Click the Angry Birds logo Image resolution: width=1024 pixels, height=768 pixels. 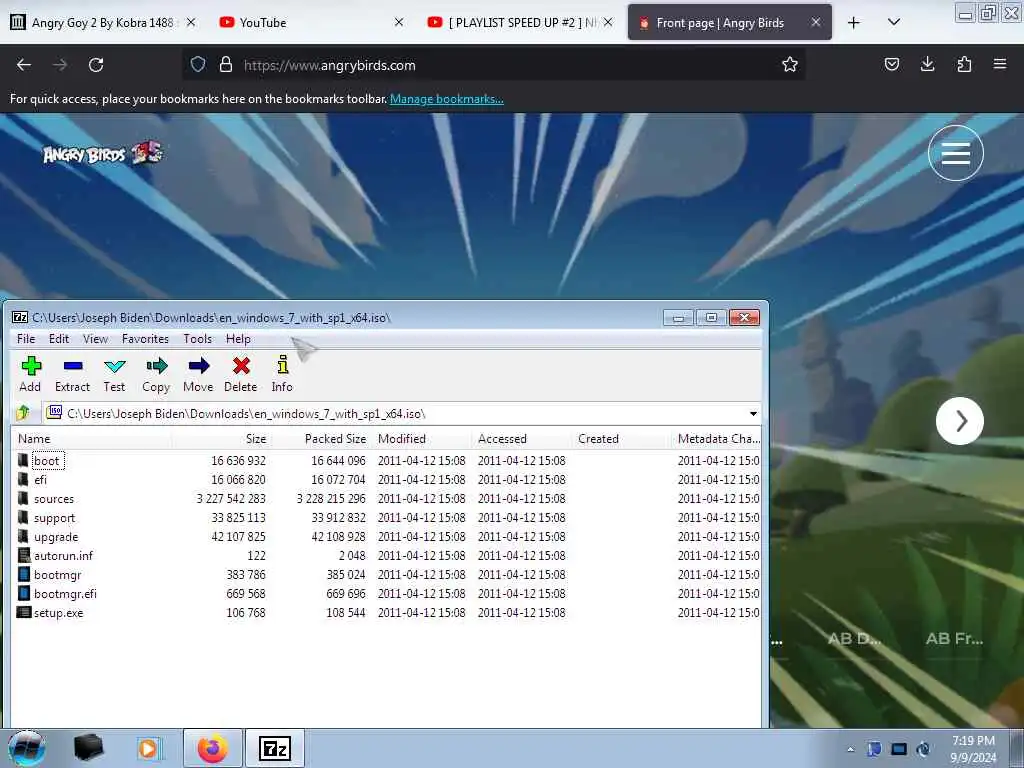tap(103, 153)
